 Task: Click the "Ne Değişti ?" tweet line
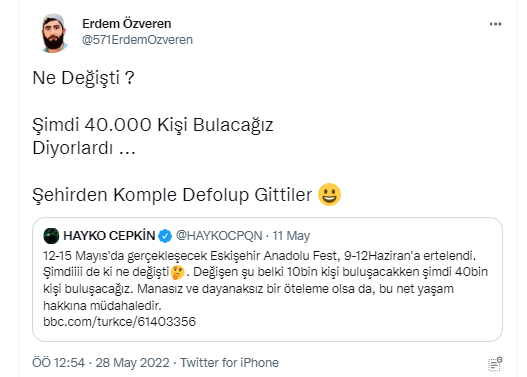(83, 78)
